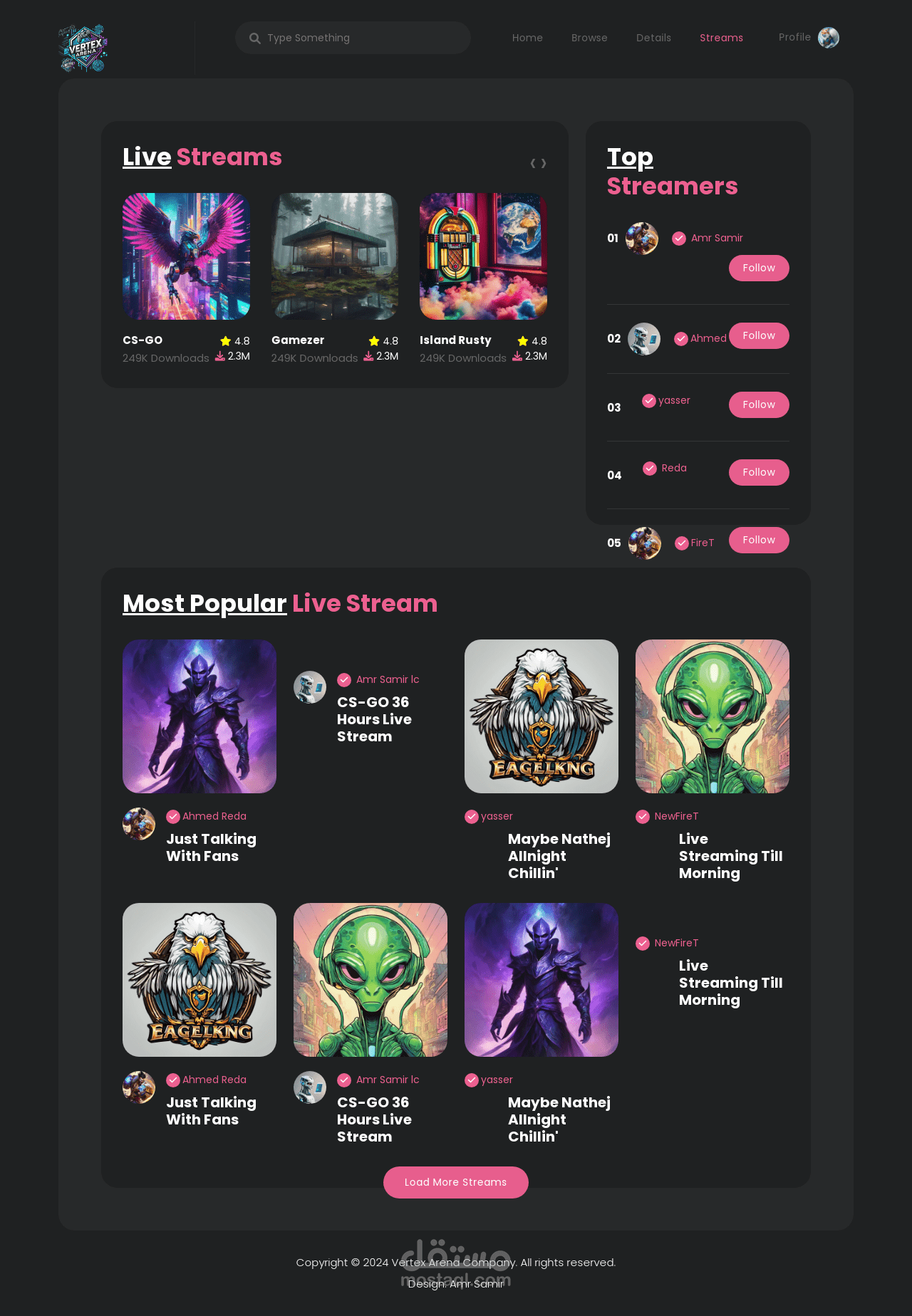The height and width of the screenshot is (1316, 912).
Task: Click the verified badge beside yasser in Top Streamers
Action: coord(649,401)
